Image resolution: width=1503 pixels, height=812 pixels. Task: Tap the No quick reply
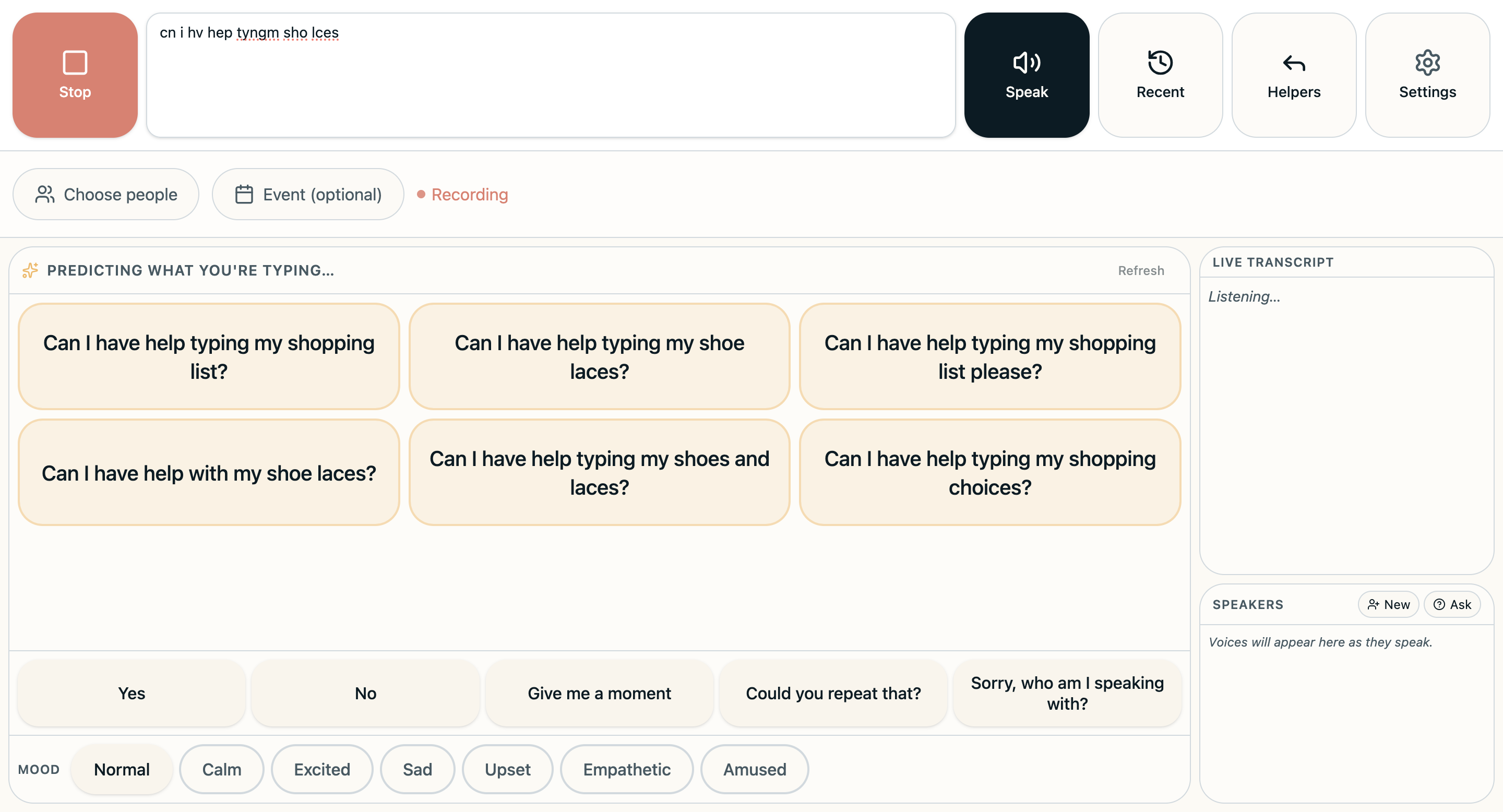(365, 693)
